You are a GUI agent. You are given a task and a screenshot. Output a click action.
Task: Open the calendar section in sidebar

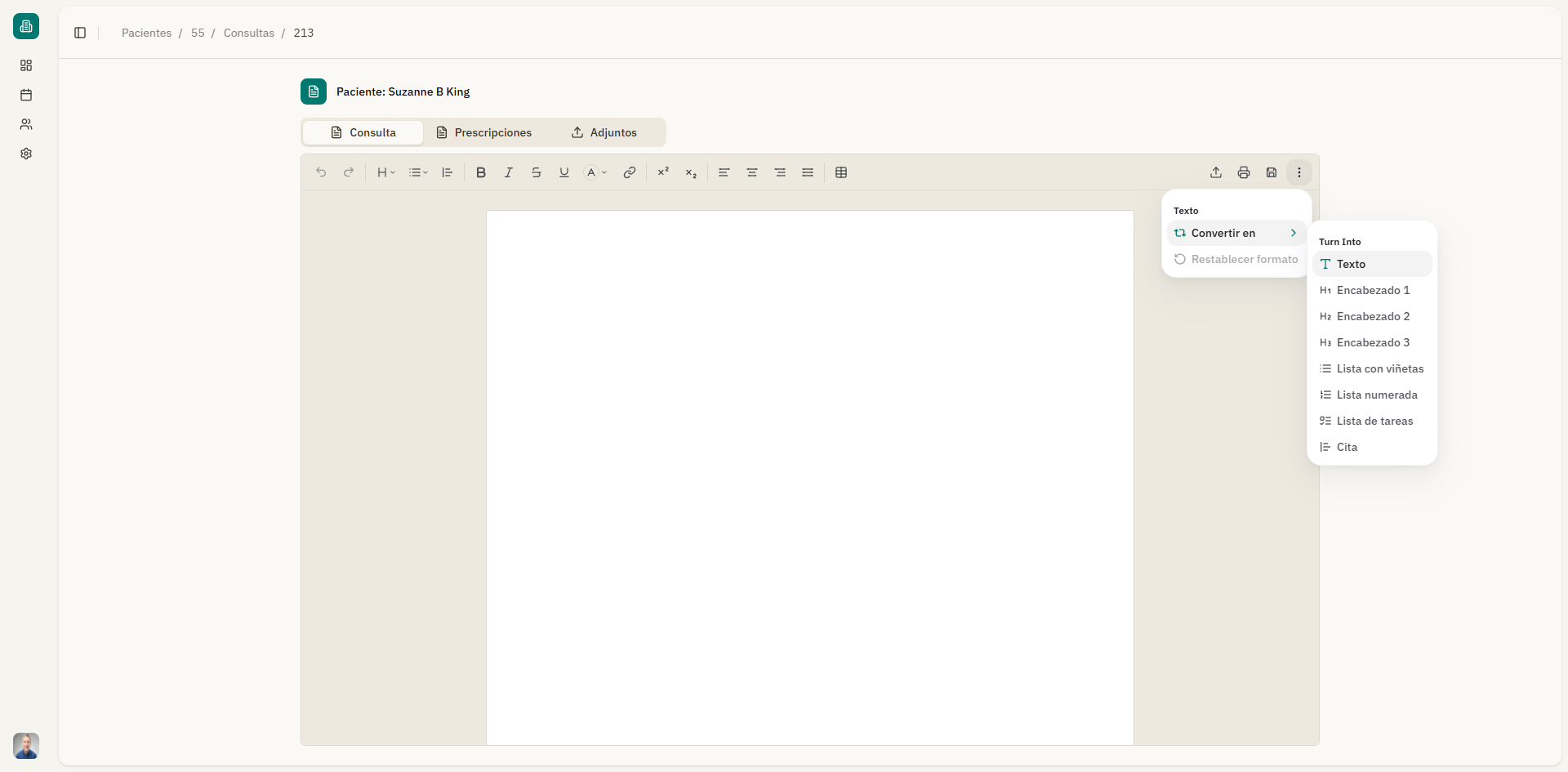[26, 95]
